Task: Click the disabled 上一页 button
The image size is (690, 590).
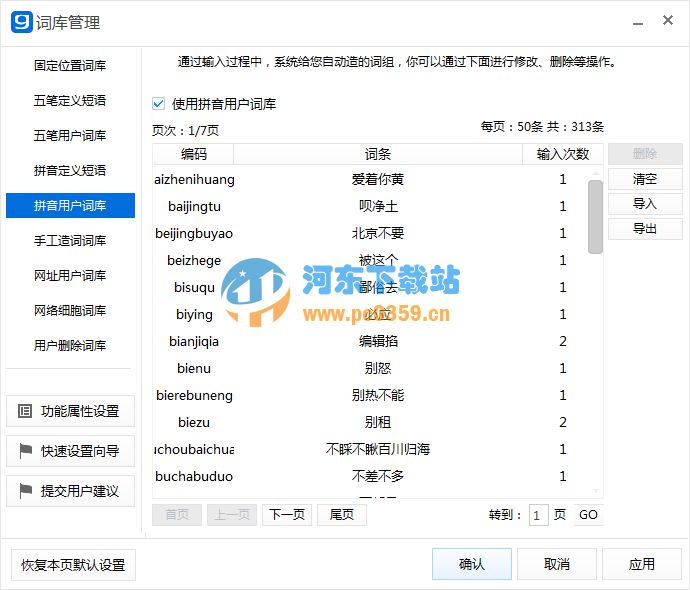Action: (x=232, y=515)
